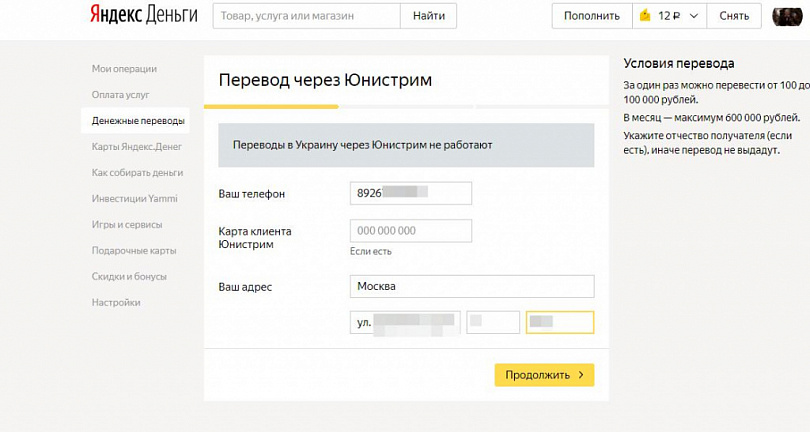Click the Карта клиента Юнистрим number field
The image size is (810, 432).
411,230
